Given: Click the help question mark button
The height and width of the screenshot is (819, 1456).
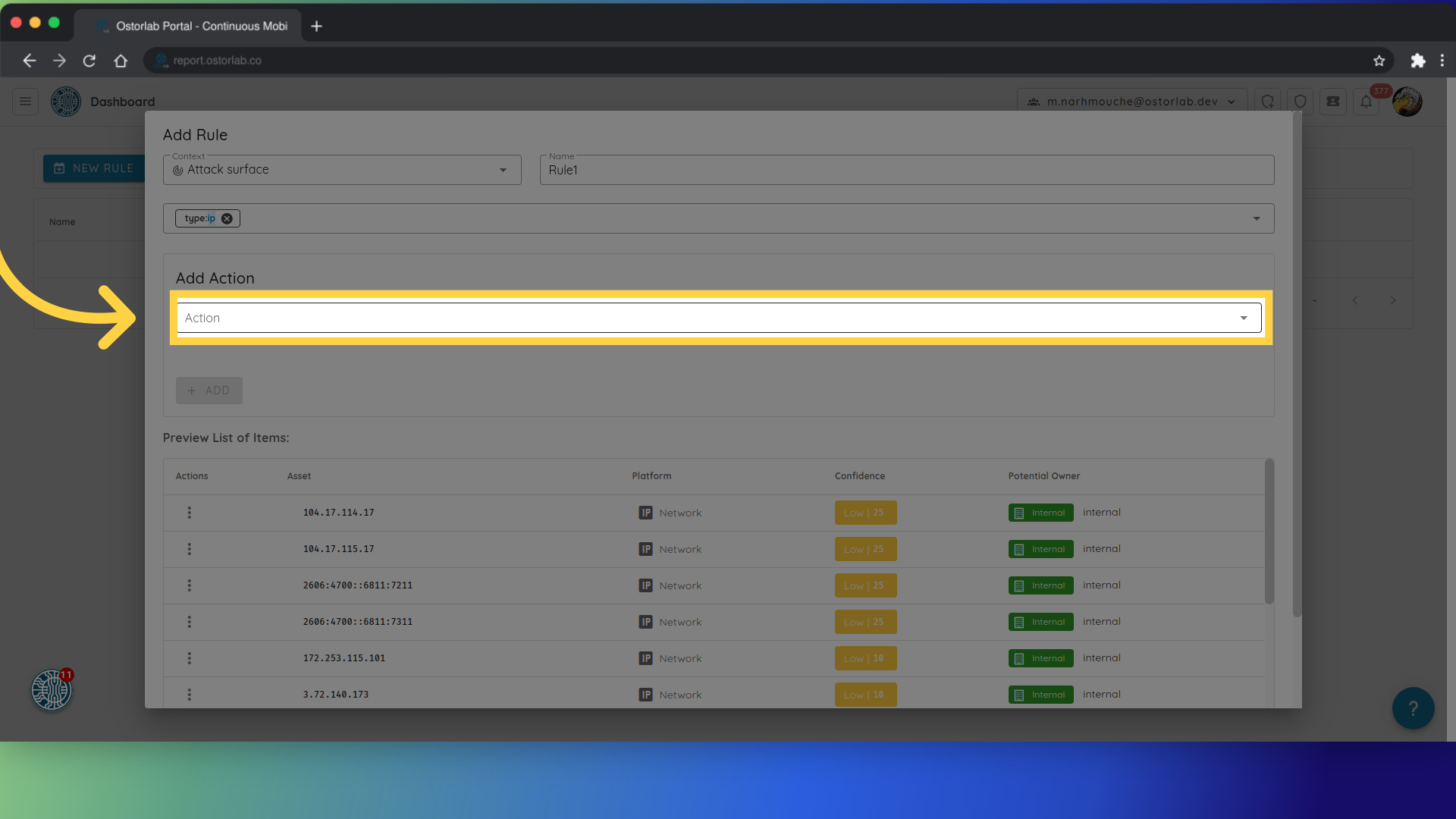Looking at the screenshot, I should (1413, 708).
